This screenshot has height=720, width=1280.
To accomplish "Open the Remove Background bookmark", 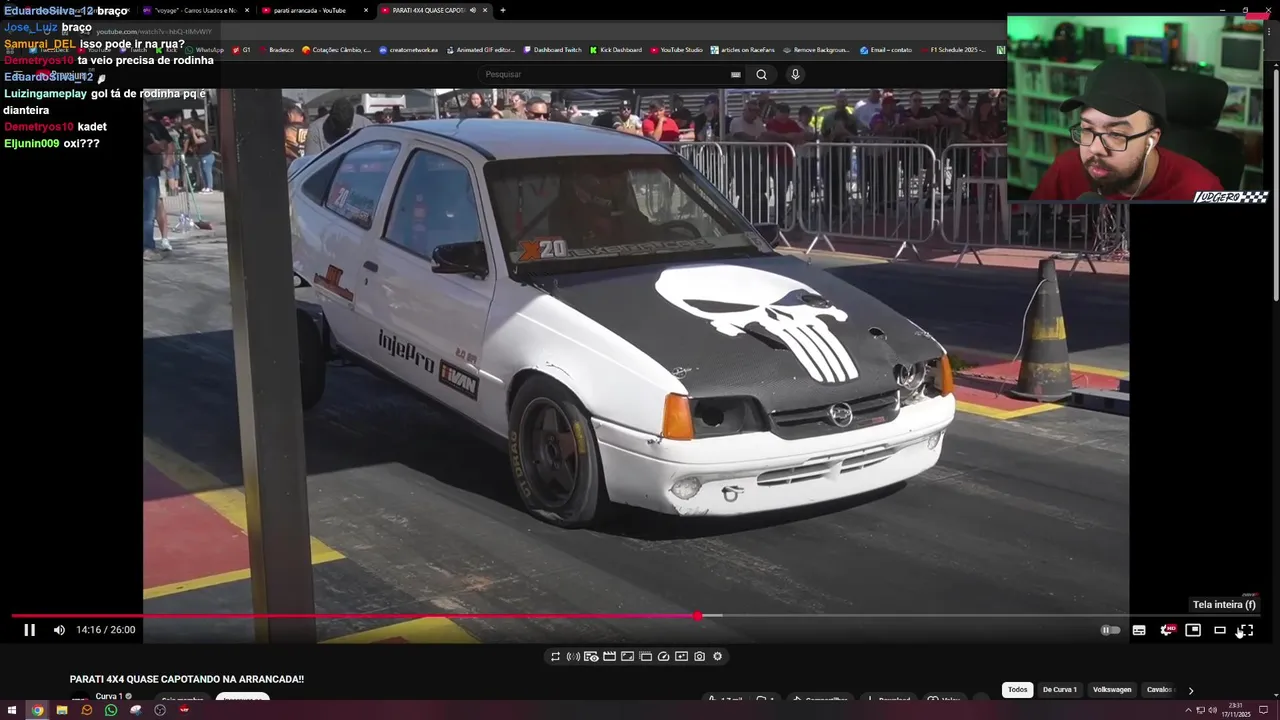I will [816, 50].
